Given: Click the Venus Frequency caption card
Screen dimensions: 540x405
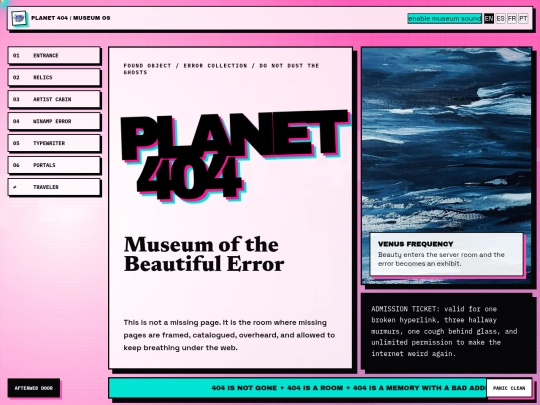Looking at the screenshot, I should coord(446,254).
